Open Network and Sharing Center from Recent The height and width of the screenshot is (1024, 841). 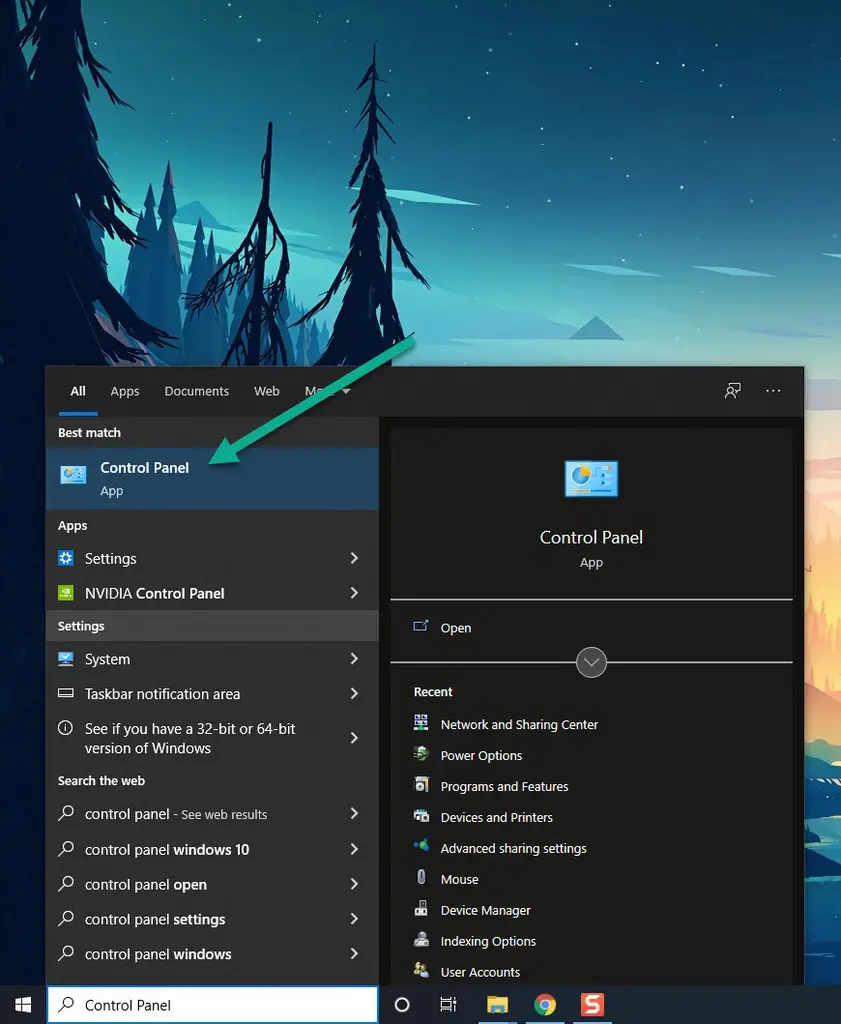pyautogui.click(x=519, y=724)
